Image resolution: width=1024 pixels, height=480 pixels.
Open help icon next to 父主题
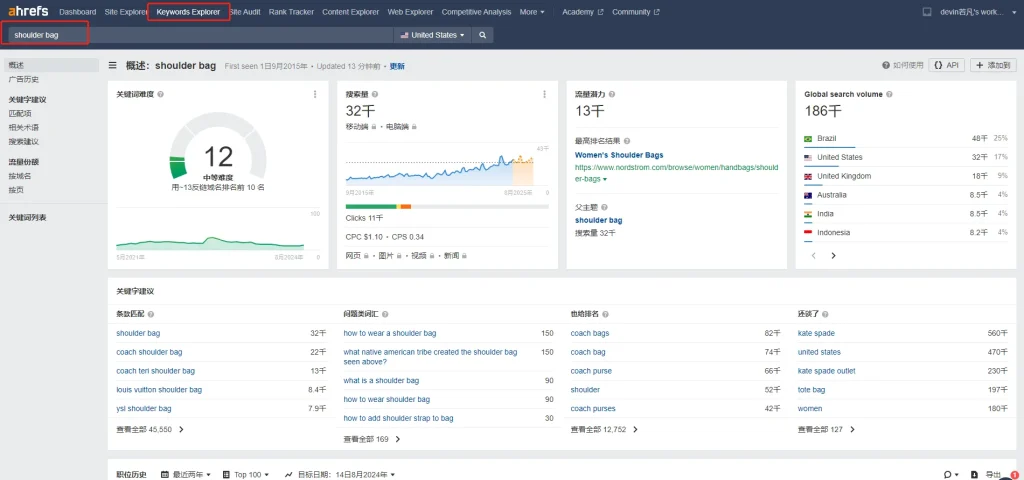click(603, 206)
